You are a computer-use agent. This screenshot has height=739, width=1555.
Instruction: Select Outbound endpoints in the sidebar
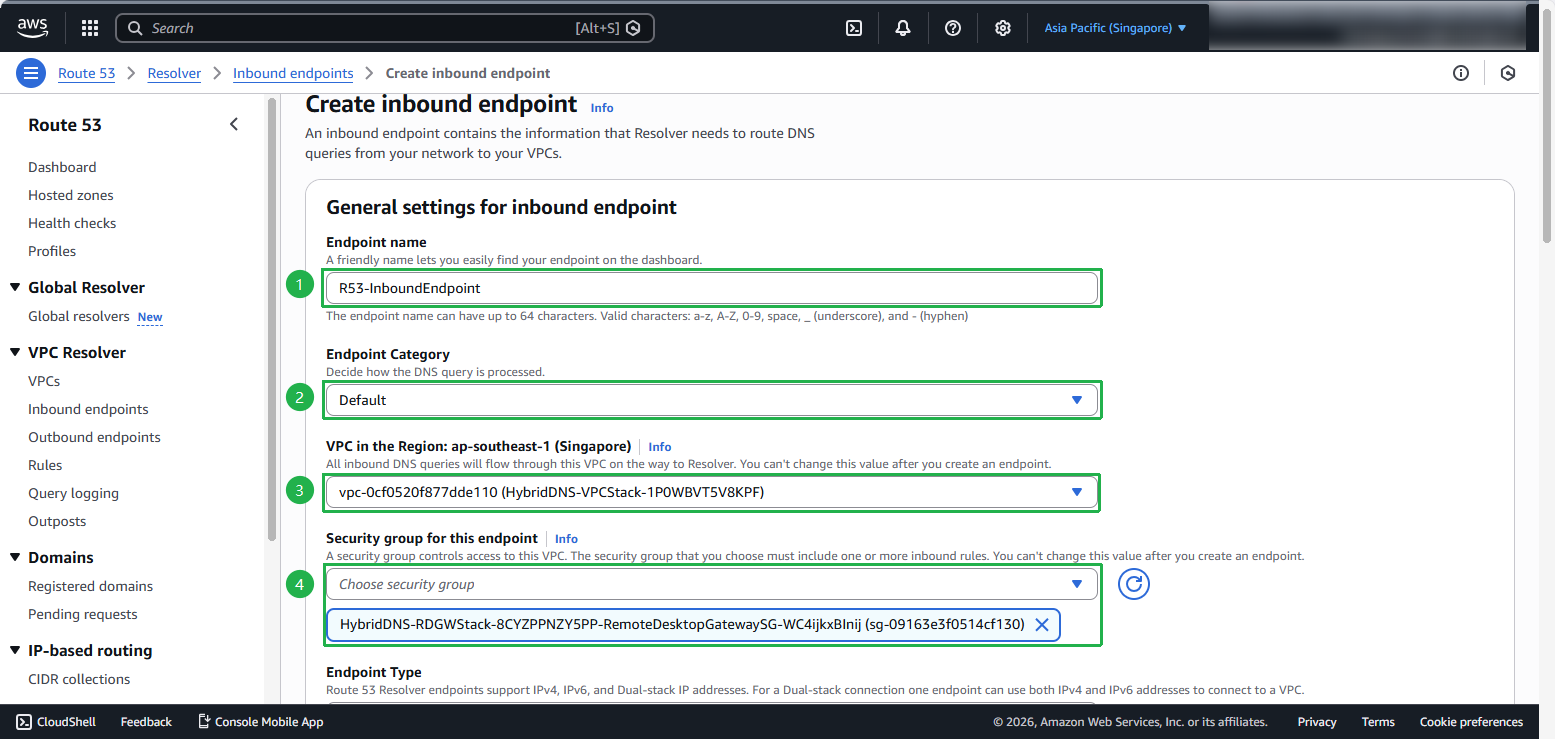tap(94, 437)
